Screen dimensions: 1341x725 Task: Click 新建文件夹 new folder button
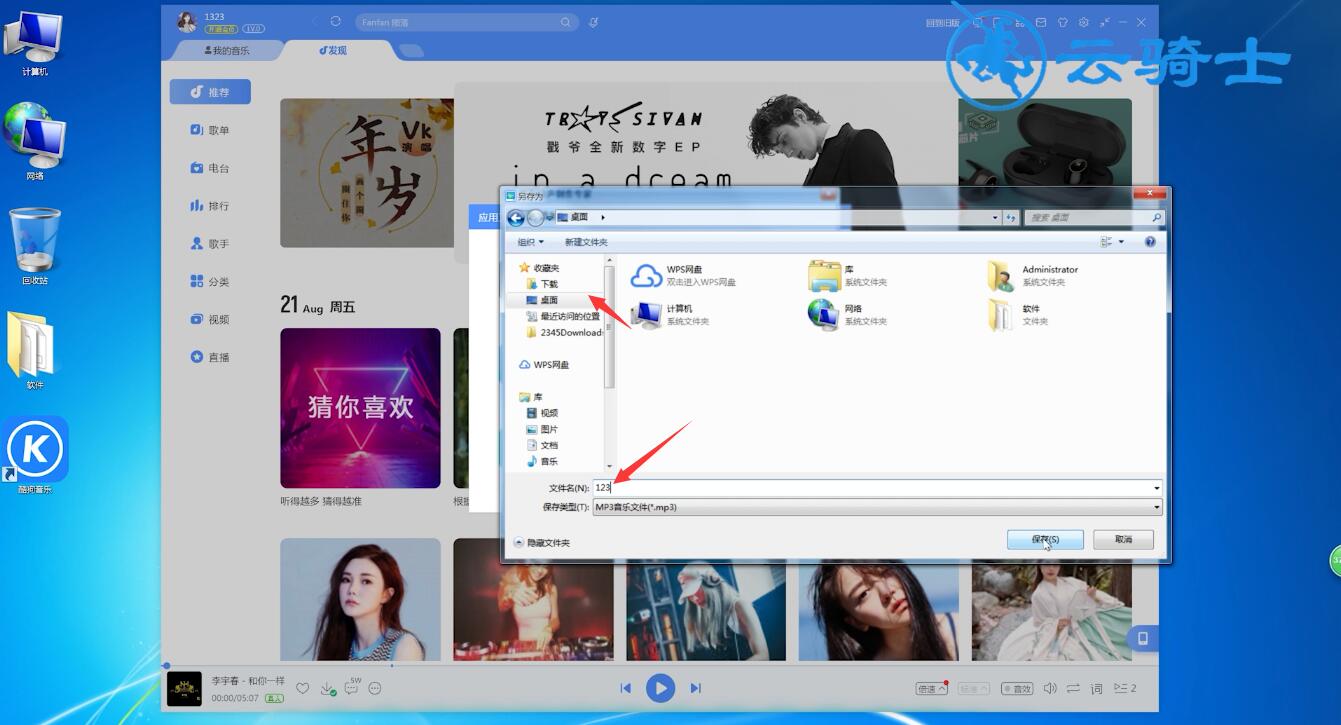pos(586,242)
